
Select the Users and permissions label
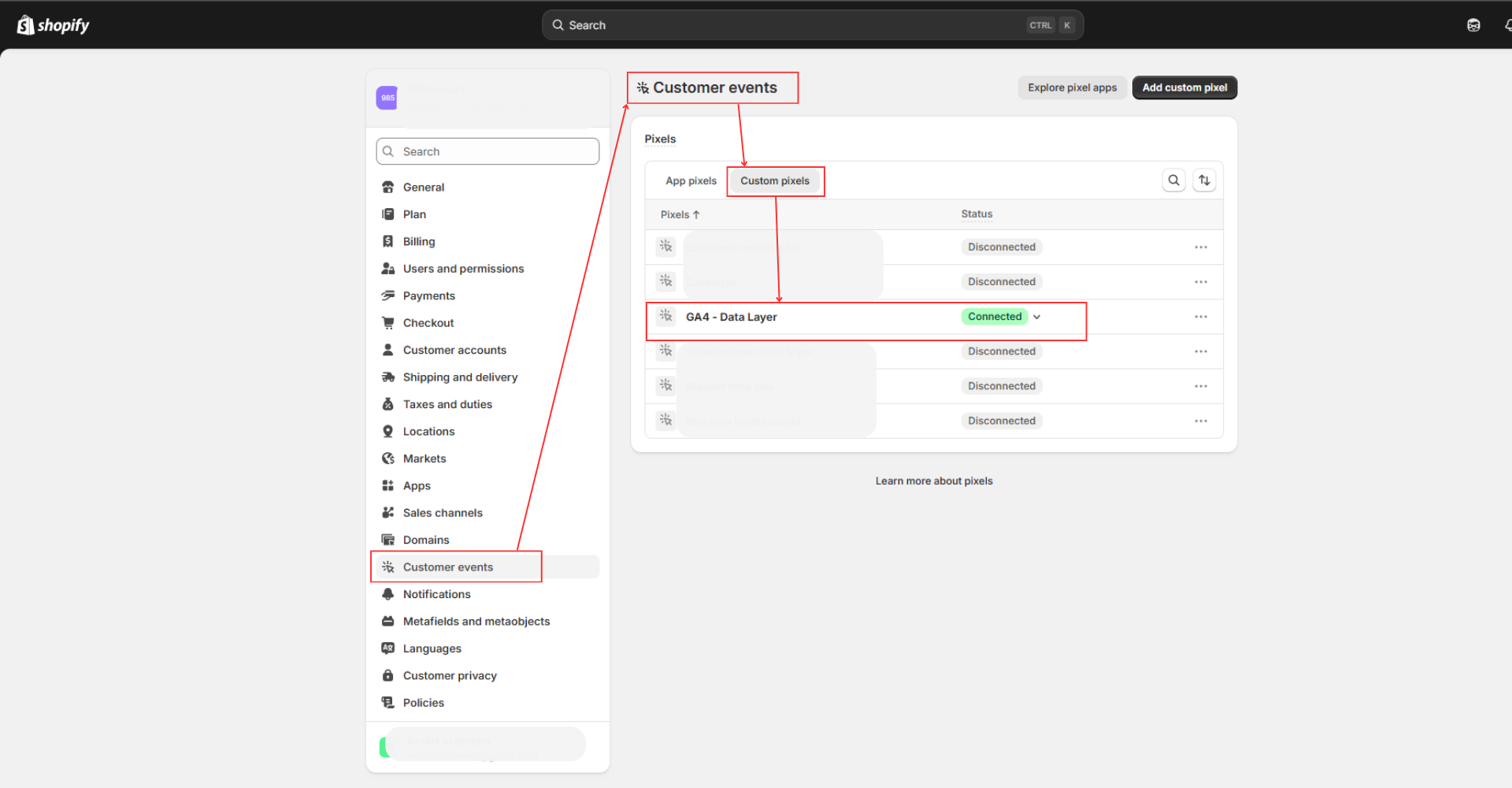click(x=463, y=269)
